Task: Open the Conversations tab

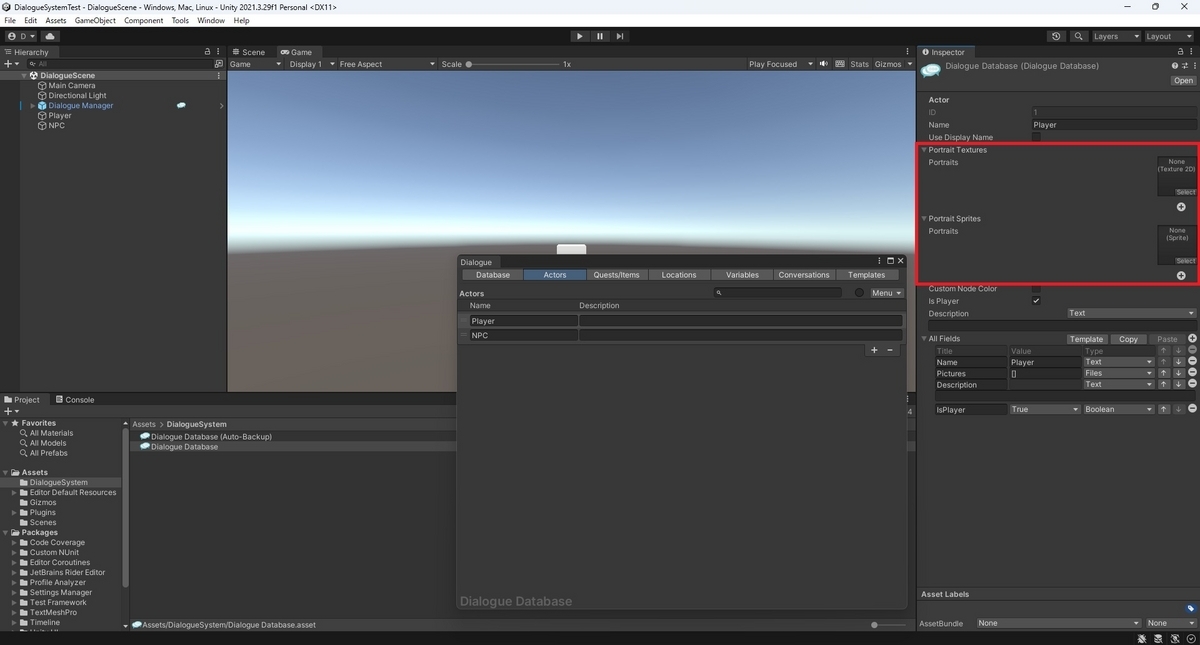Action: point(804,275)
